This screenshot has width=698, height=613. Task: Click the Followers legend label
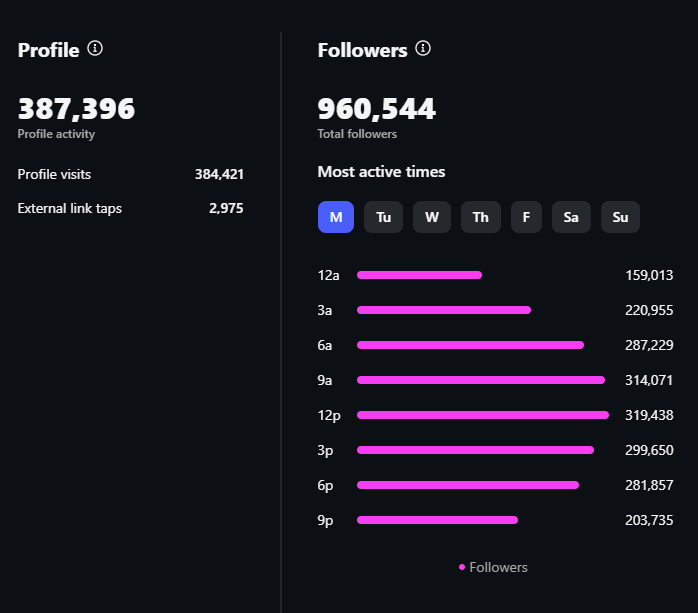pyautogui.click(x=498, y=567)
